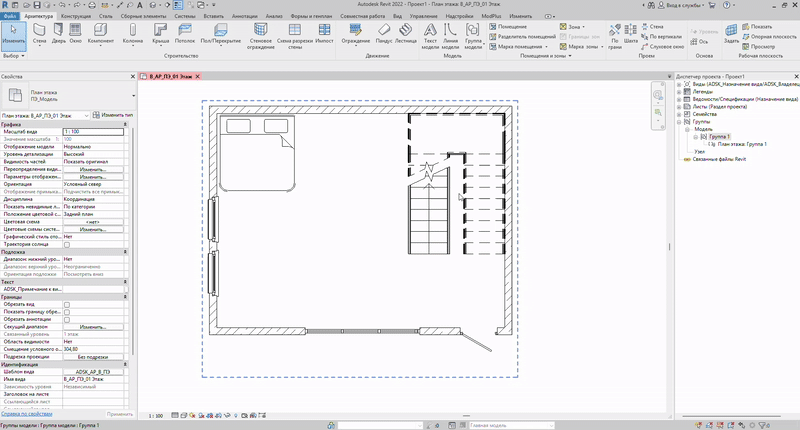This screenshot has height=430, width=800.
Task: Collapse the Группы tree node
Action: (680, 122)
